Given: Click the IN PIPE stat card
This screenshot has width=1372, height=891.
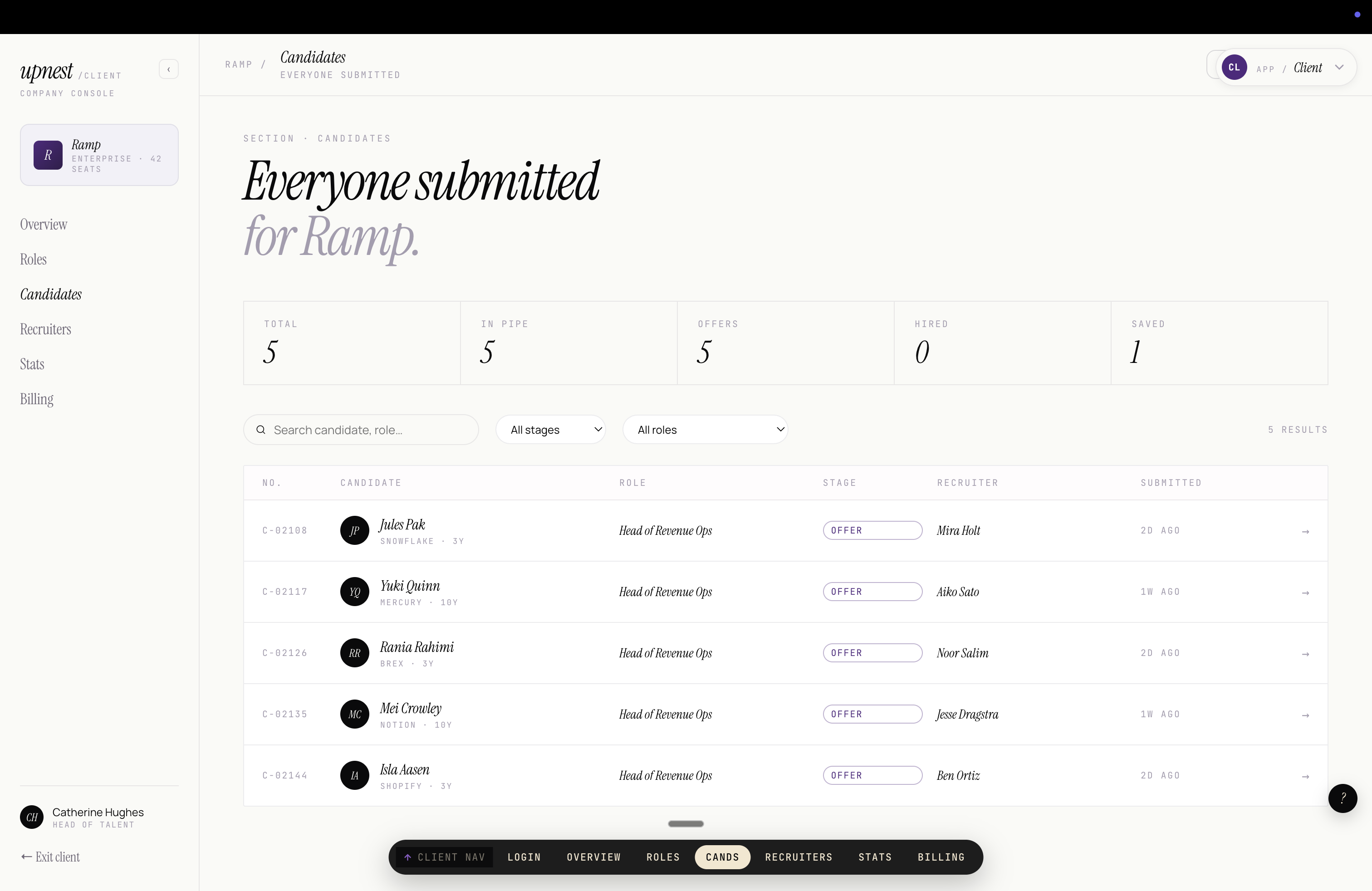Looking at the screenshot, I should coord(568,343).
